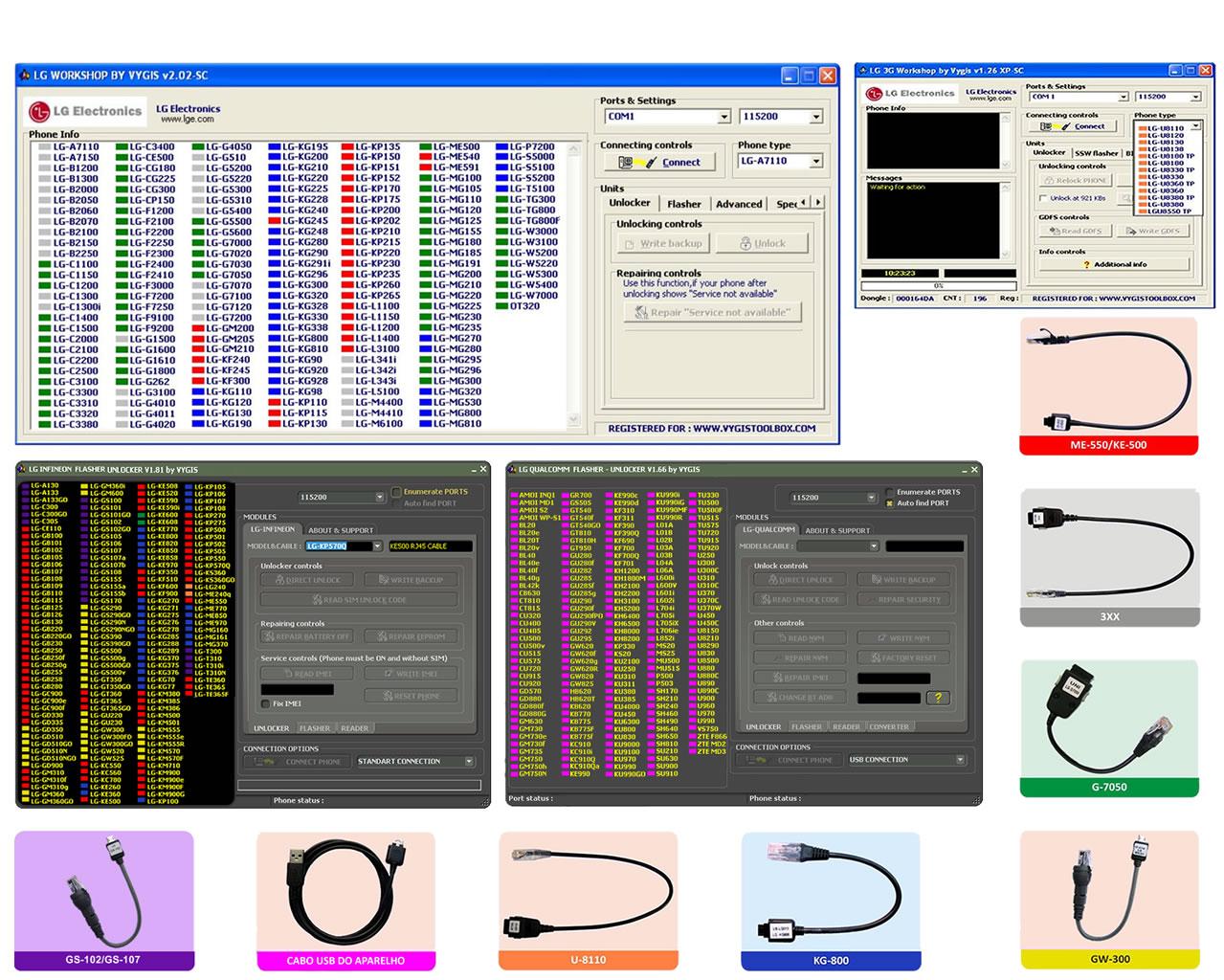Toggle Auto find PORT in Qualcomm Flasher
The width and height of the screenshot is (1224, 980).
coord(889,503)
